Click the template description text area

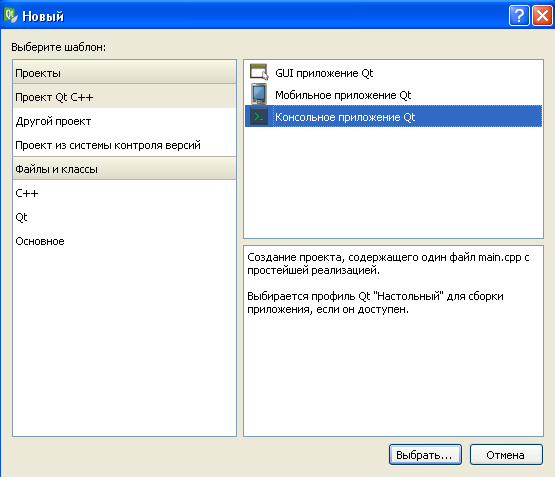393,341
